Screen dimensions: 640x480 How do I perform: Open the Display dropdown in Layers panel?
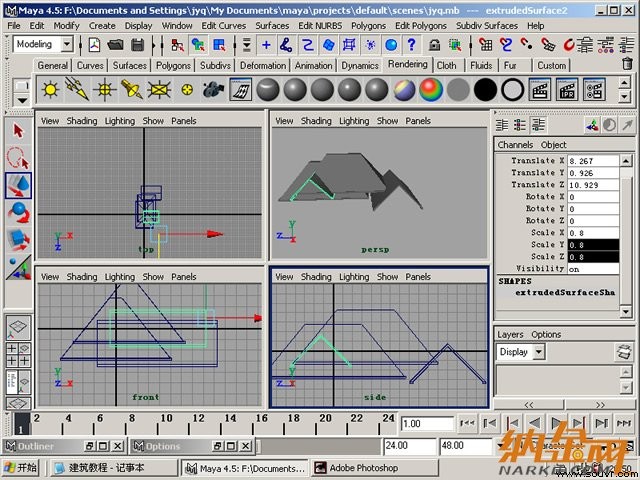[x=539, y=351]
